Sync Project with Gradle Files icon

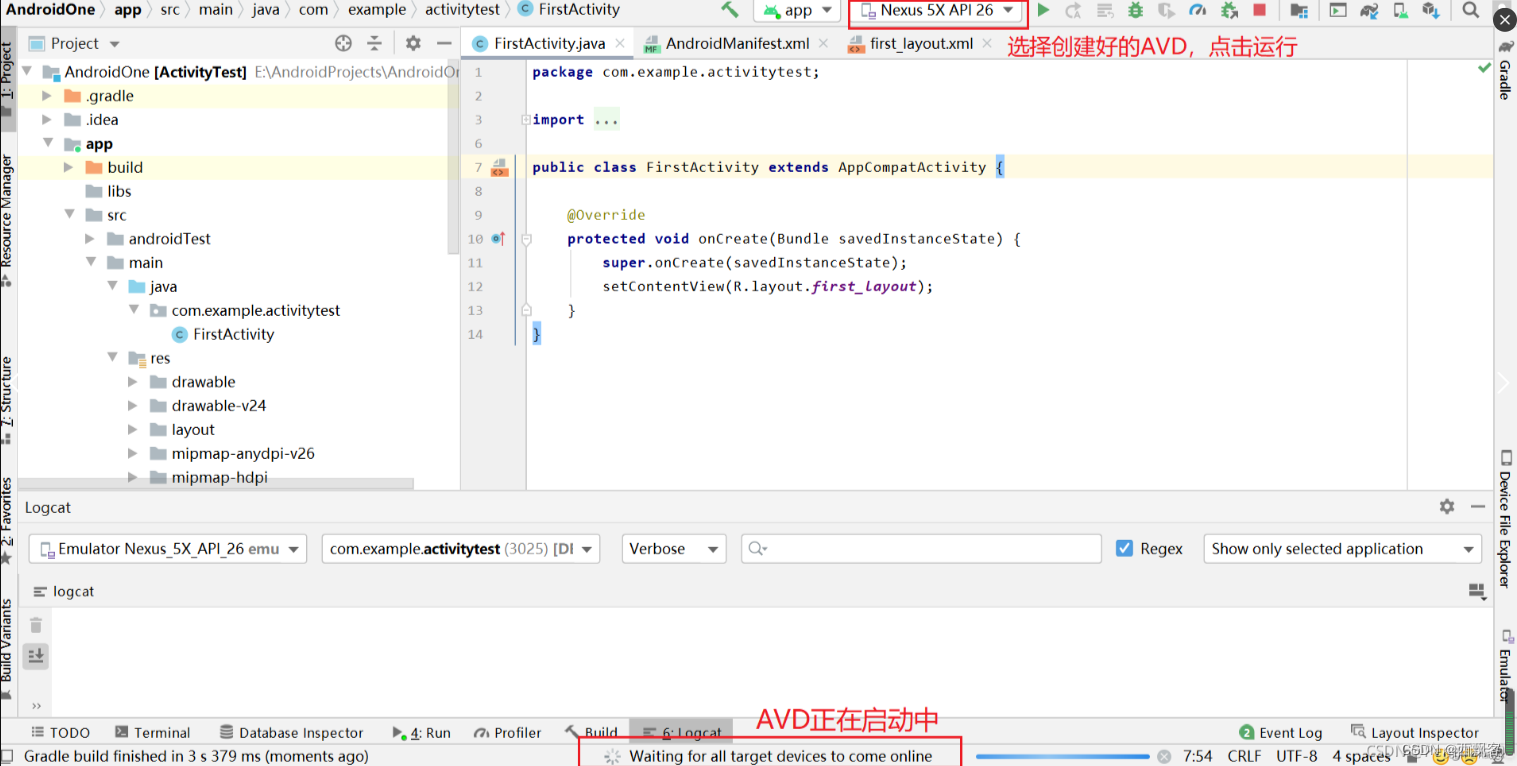(x=1369, y=10)
